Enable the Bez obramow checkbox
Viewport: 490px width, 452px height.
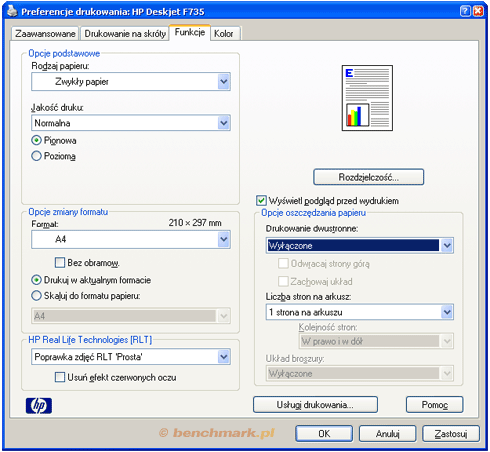click(x=60, y=263)
